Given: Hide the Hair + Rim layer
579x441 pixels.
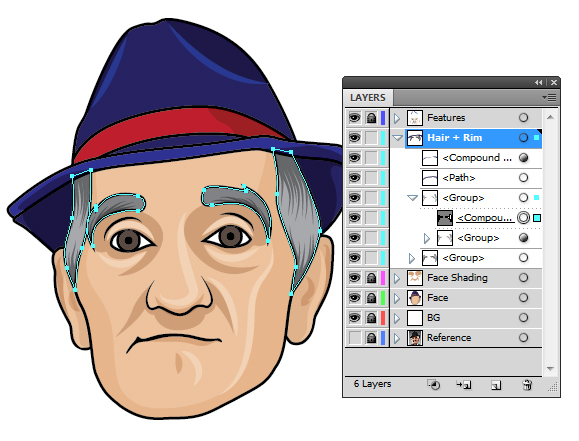Looking at the screenshot, I should coord(354,138).
